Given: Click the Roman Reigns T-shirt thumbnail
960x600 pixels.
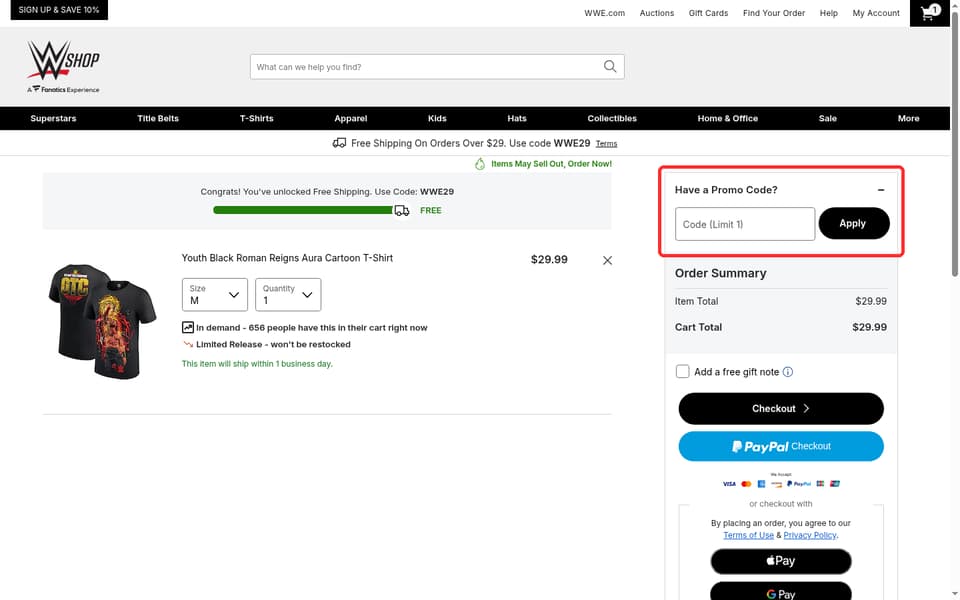Looking at the screenshot, I should (x=102, y=321).
